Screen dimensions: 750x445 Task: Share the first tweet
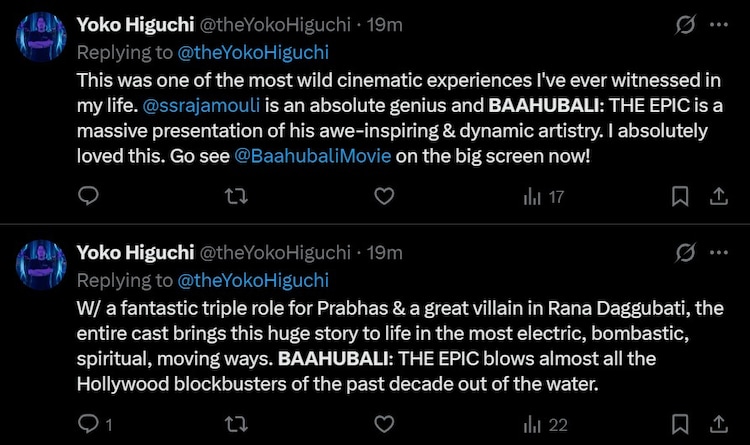point(717,197)
